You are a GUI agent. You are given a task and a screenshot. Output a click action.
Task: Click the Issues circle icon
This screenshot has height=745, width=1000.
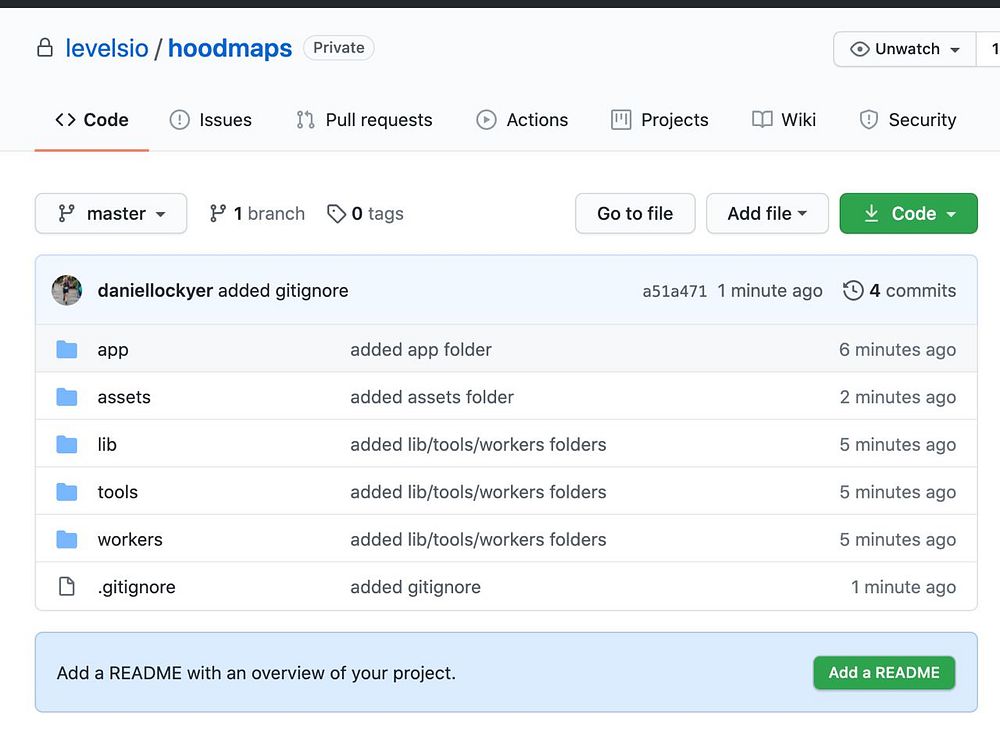point(179,120)
